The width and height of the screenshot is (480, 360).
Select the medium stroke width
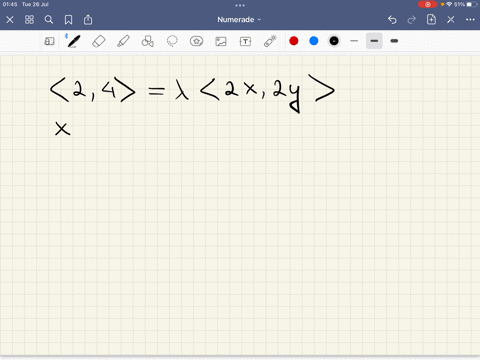(x=374, y=41)
